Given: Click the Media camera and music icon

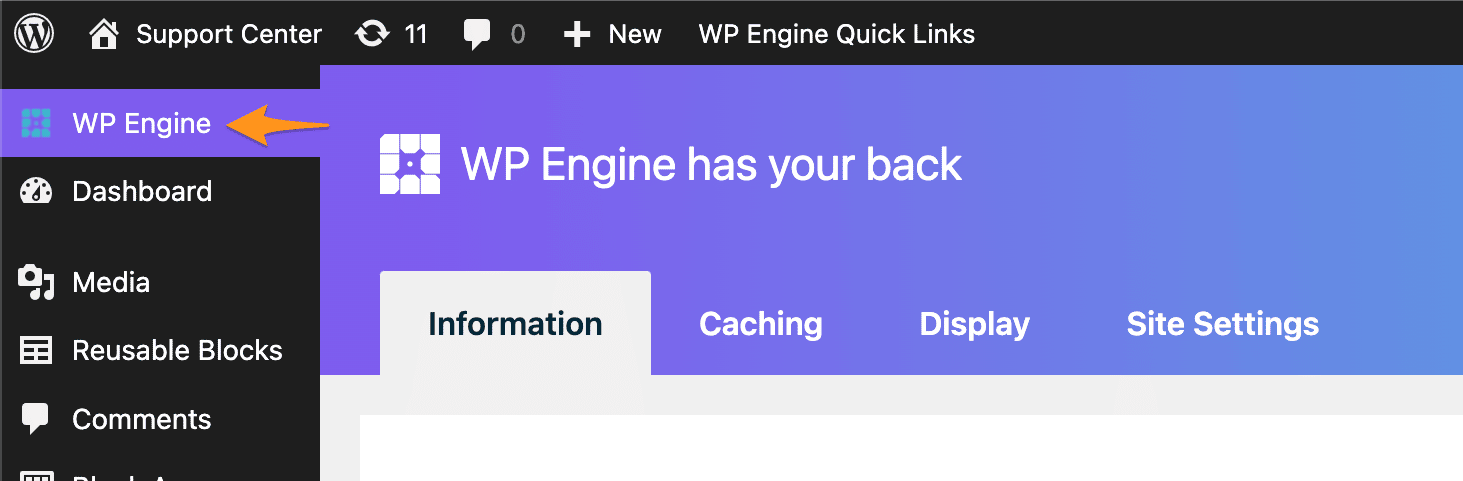Looking at the screenshot, I should 36,283.
